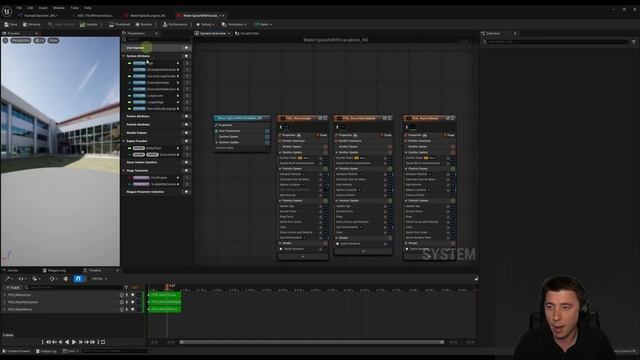Click the timeline track filter icon

pos(126,287)
